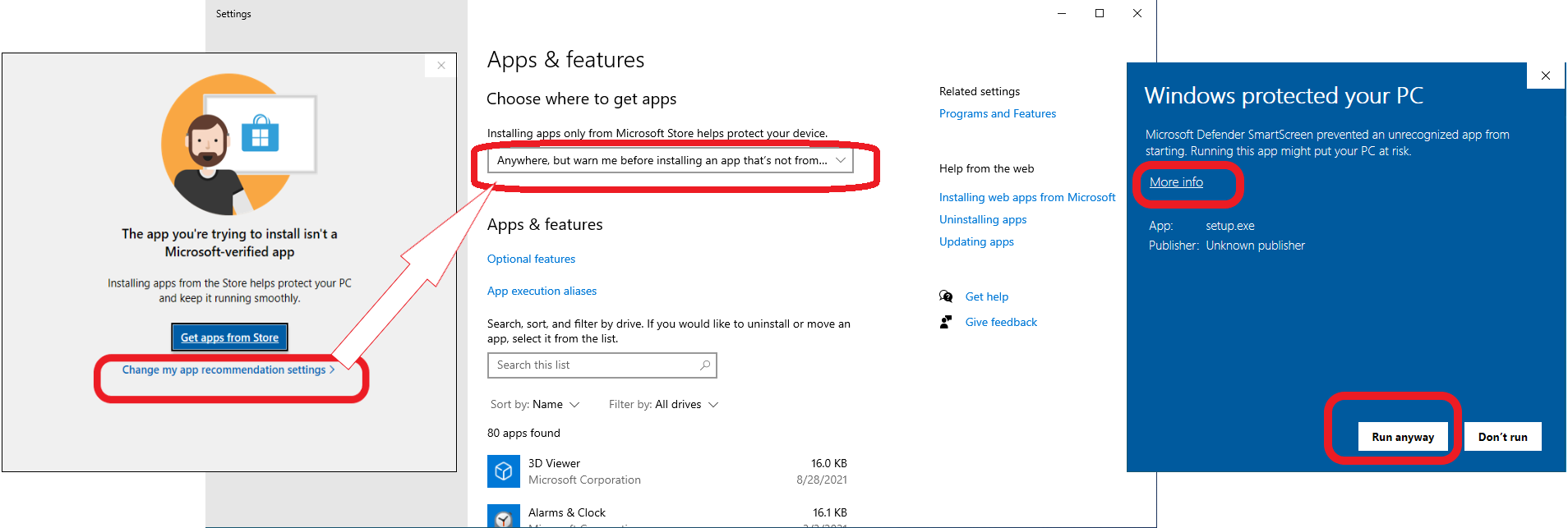The width and height of the screenshot is (1568, 528).
Task: Expand the Filter by All drives dropdown
Action: pyautogui.click(x=664, y=404)
